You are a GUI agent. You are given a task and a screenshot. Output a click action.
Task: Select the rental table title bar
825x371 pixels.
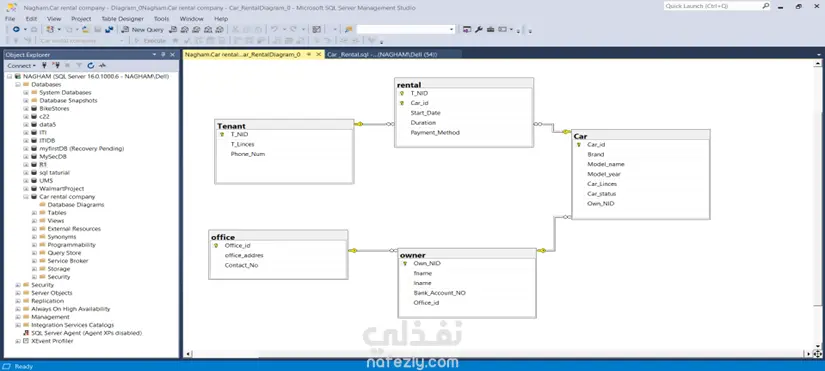(x=464, y=84)
